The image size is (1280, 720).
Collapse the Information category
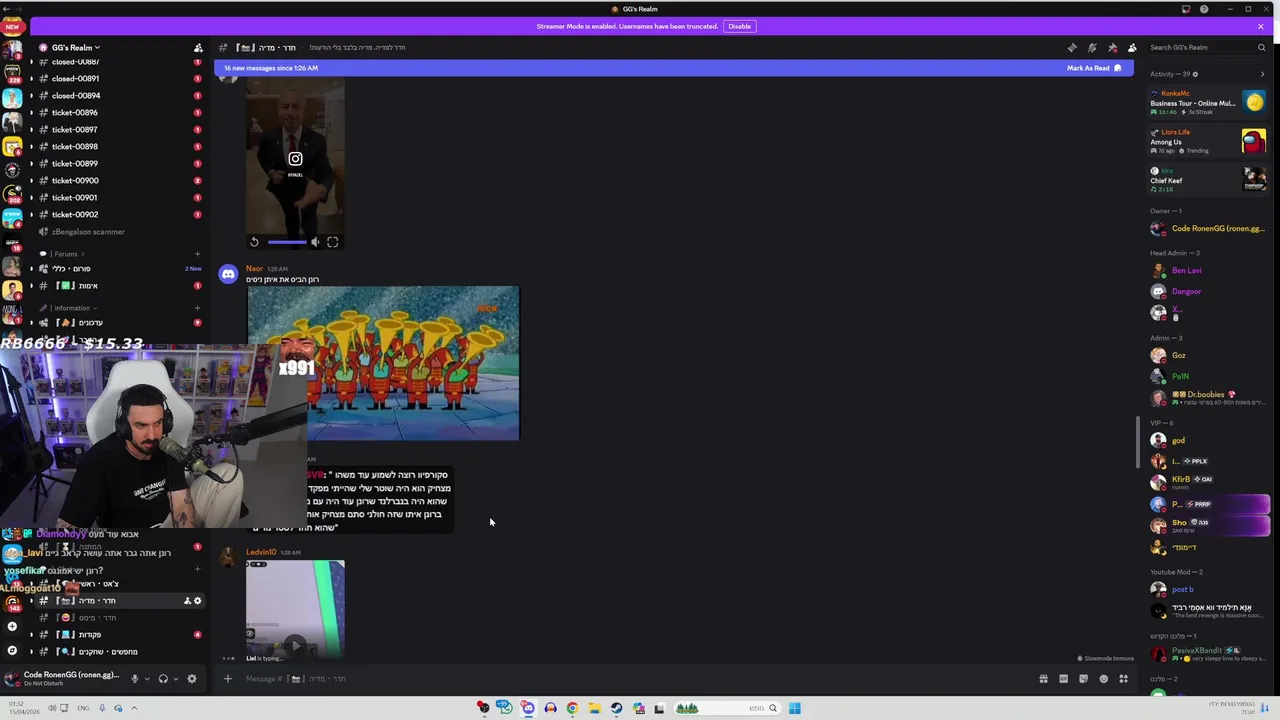(x=72, y=308)
